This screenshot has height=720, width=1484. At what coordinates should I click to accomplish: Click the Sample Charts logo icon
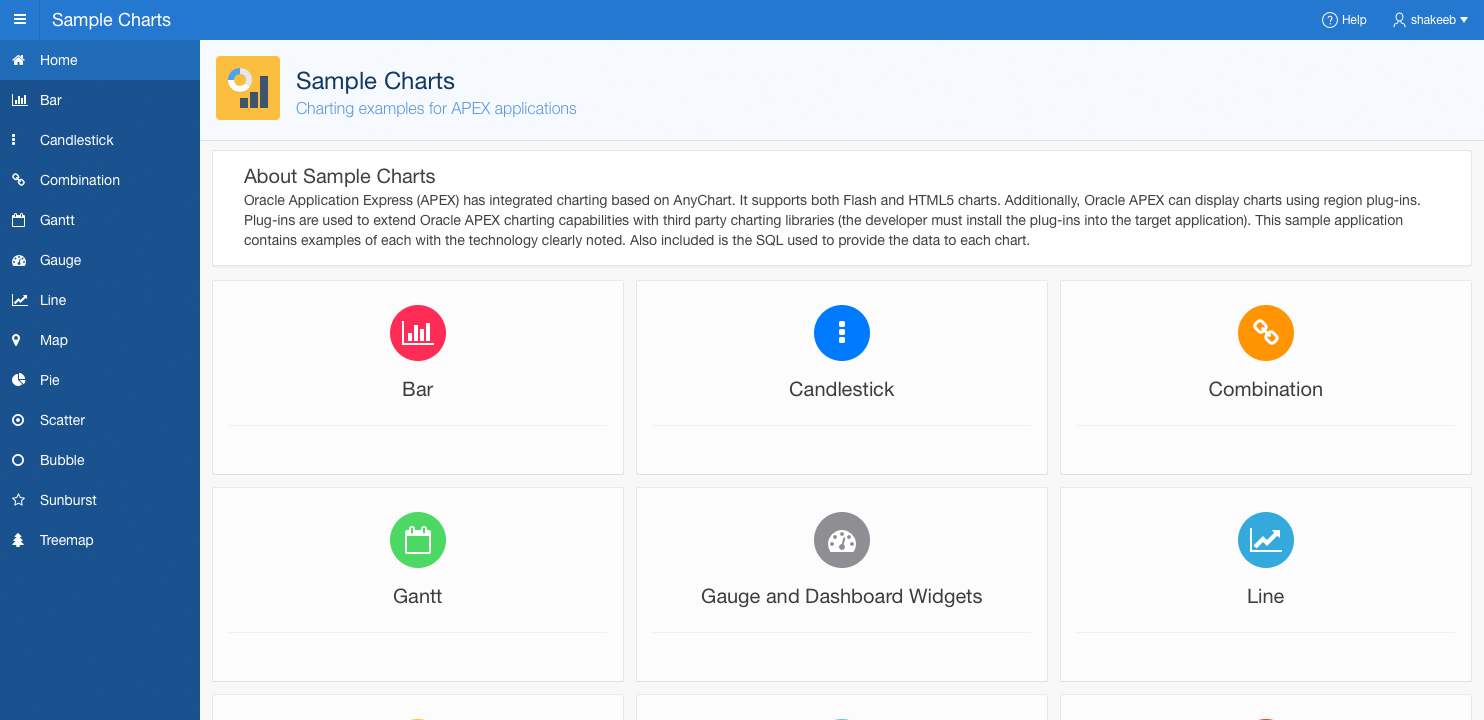pos(248,88)
